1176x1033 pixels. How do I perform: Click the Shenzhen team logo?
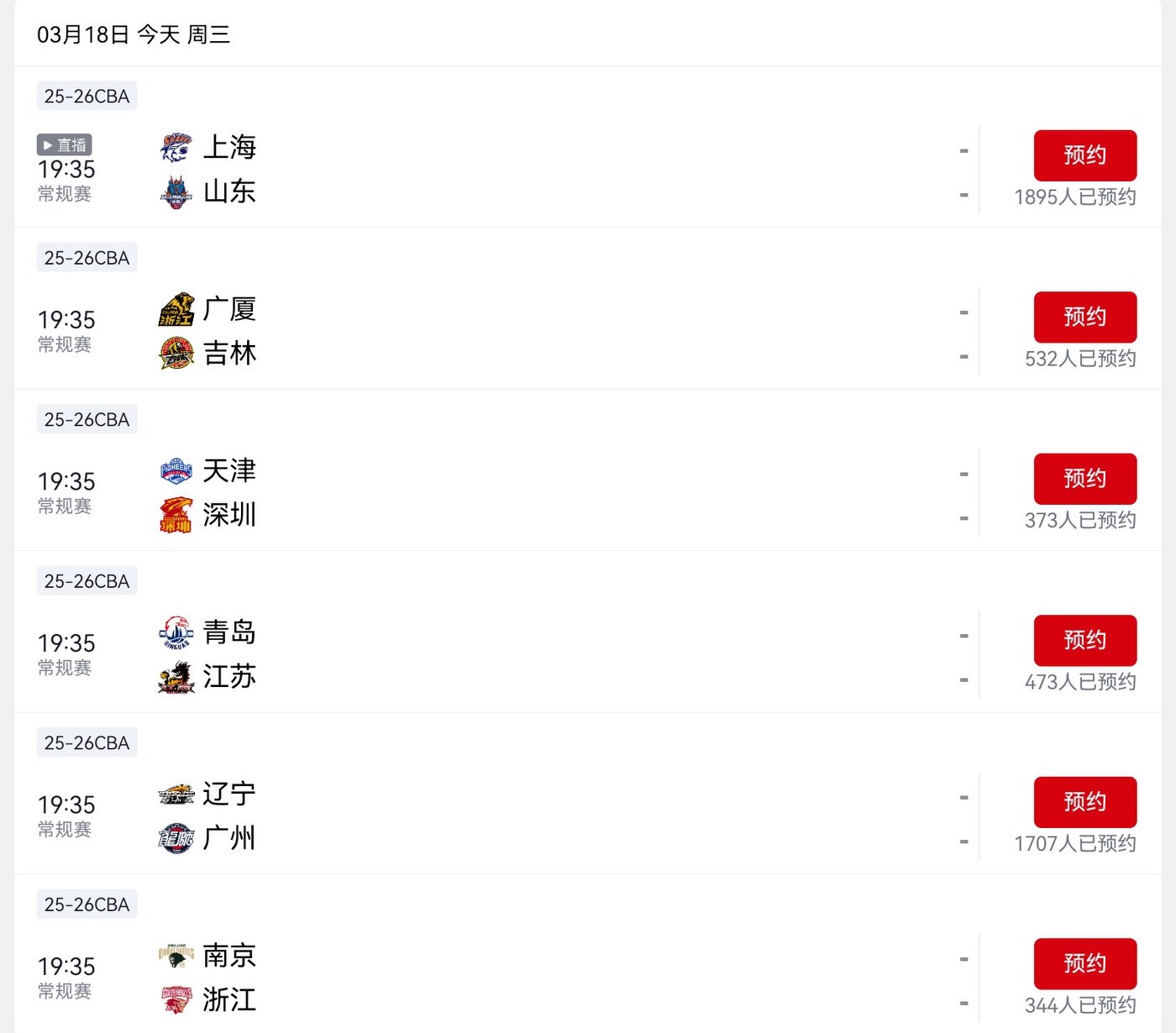176,516
